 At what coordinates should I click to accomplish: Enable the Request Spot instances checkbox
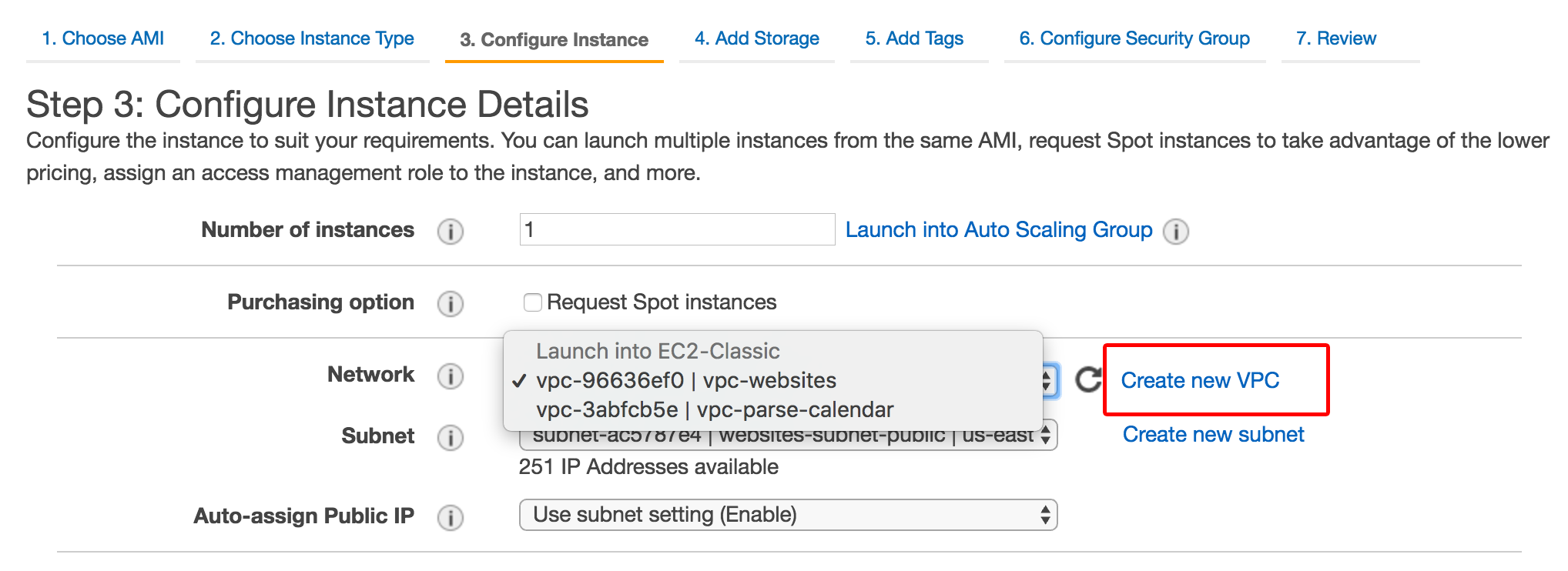532,302
